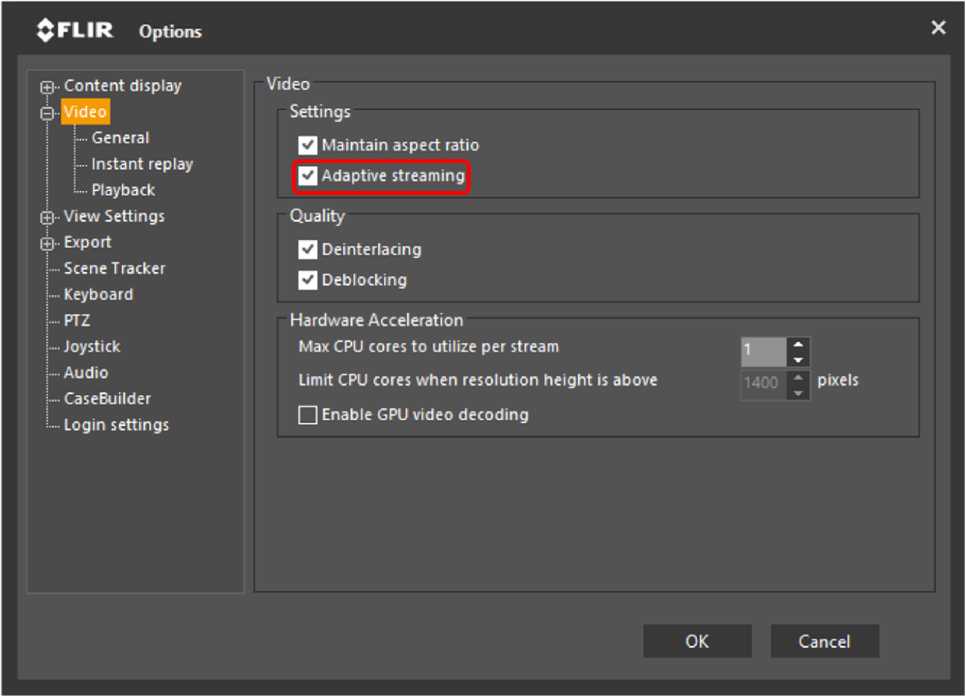966x696 pixels.
Task: Uncheck the Deinterlacing option
Action: coord(308,249)
